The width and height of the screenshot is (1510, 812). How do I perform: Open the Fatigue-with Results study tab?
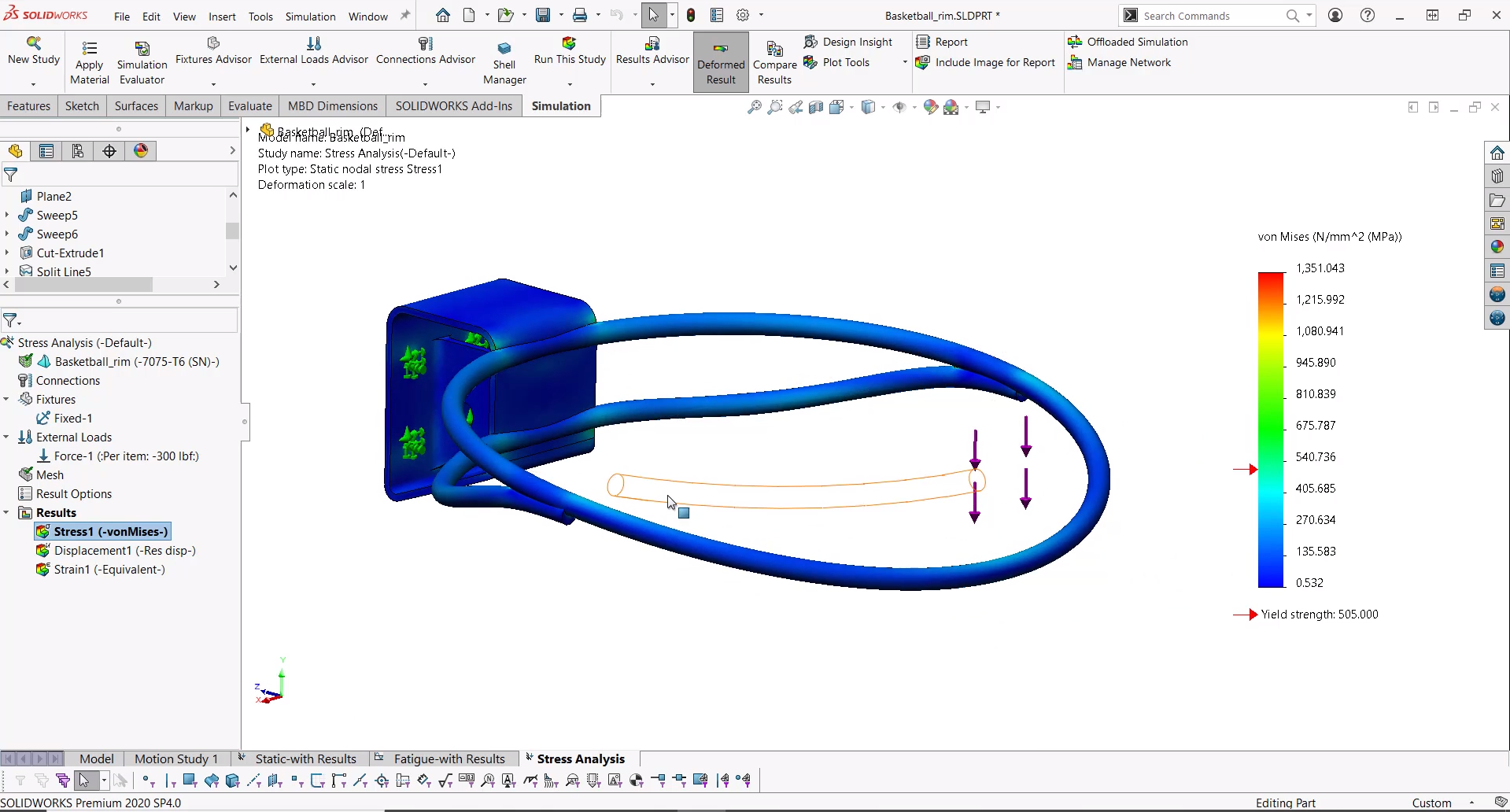449,758
